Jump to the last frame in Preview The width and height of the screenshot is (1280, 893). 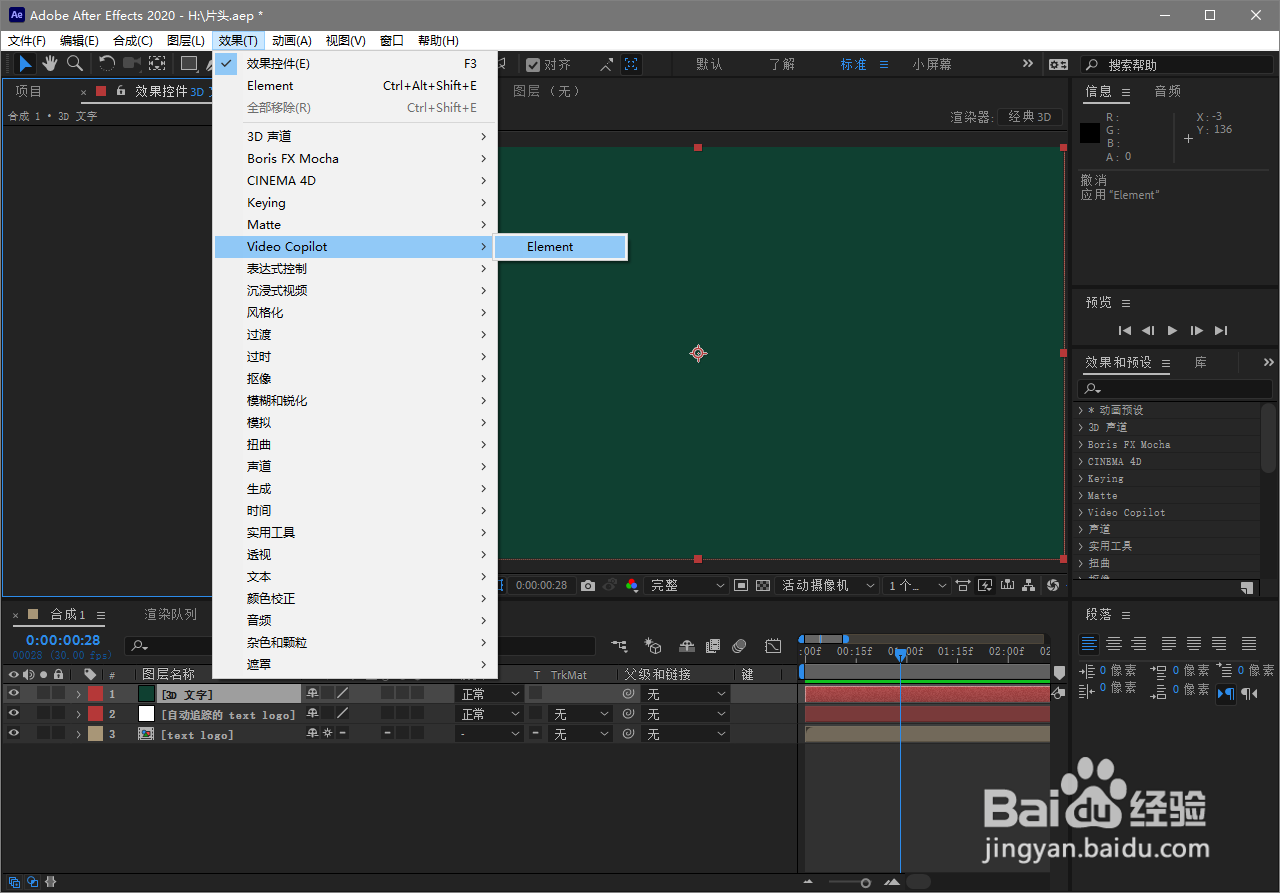click(x=1221, y=330)
